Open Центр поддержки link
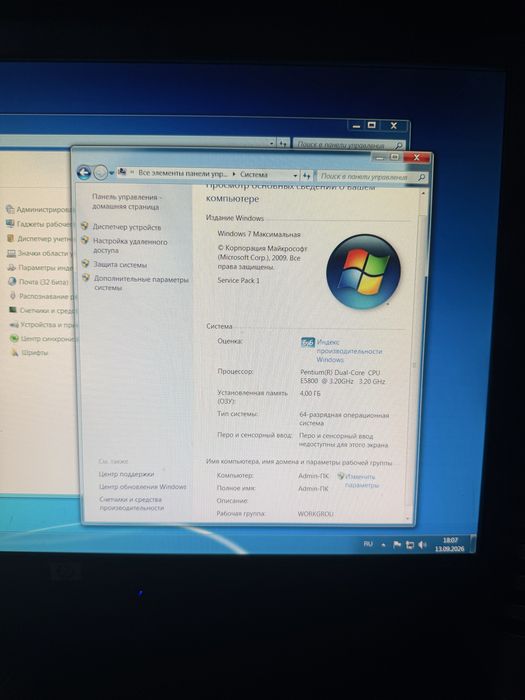This screenshot has width=525, height=700. pos(126,474)
